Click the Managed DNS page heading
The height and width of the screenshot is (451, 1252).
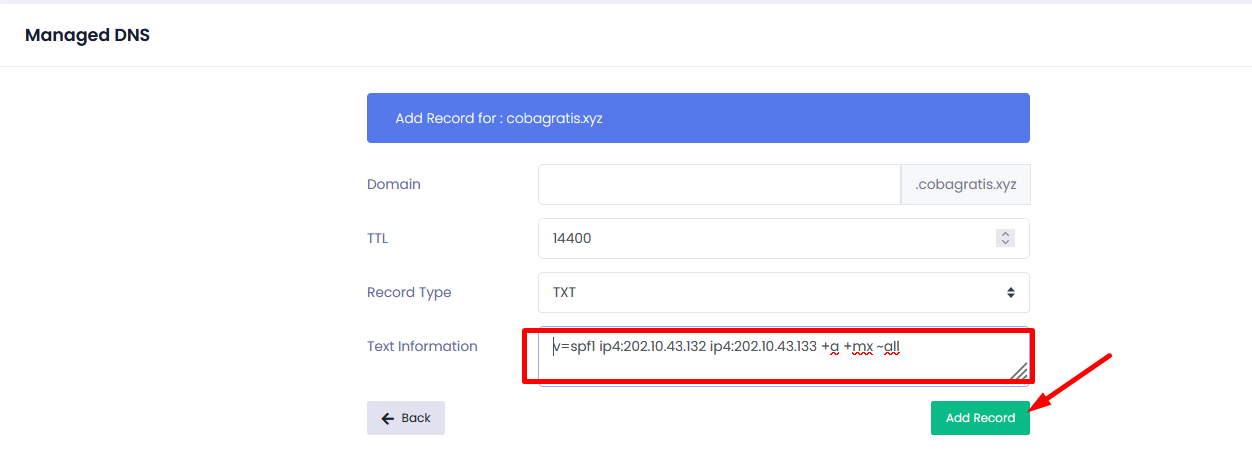pos(87,36)
